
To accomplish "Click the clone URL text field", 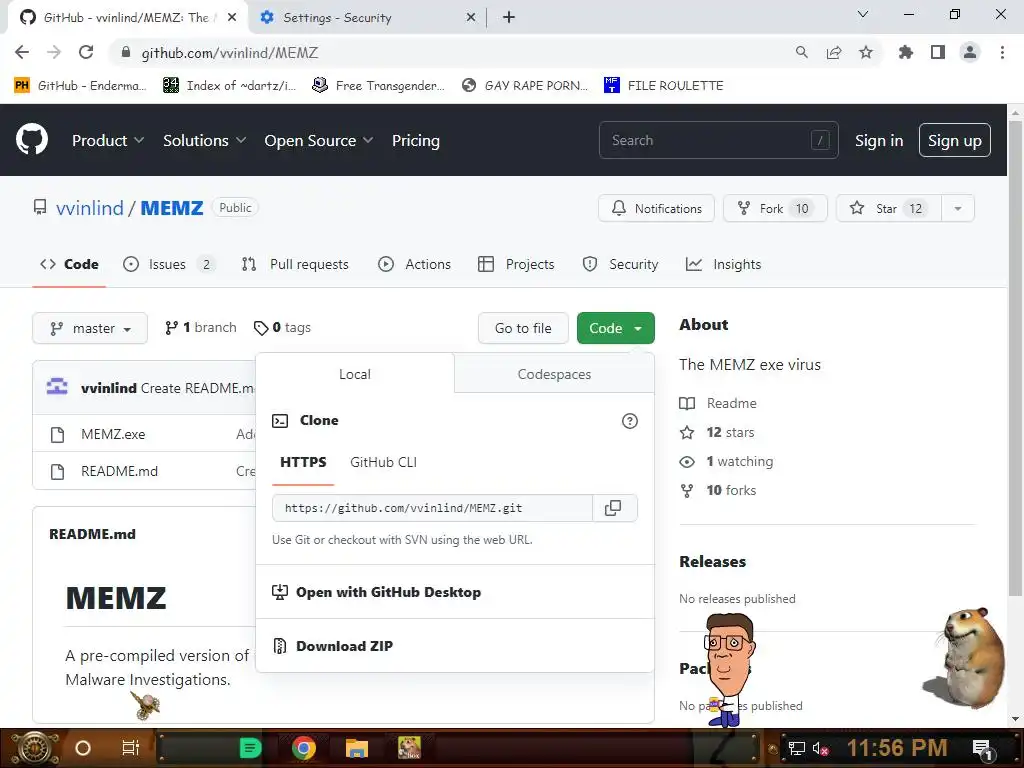I will pyautogui.click(x=432, y=508).
